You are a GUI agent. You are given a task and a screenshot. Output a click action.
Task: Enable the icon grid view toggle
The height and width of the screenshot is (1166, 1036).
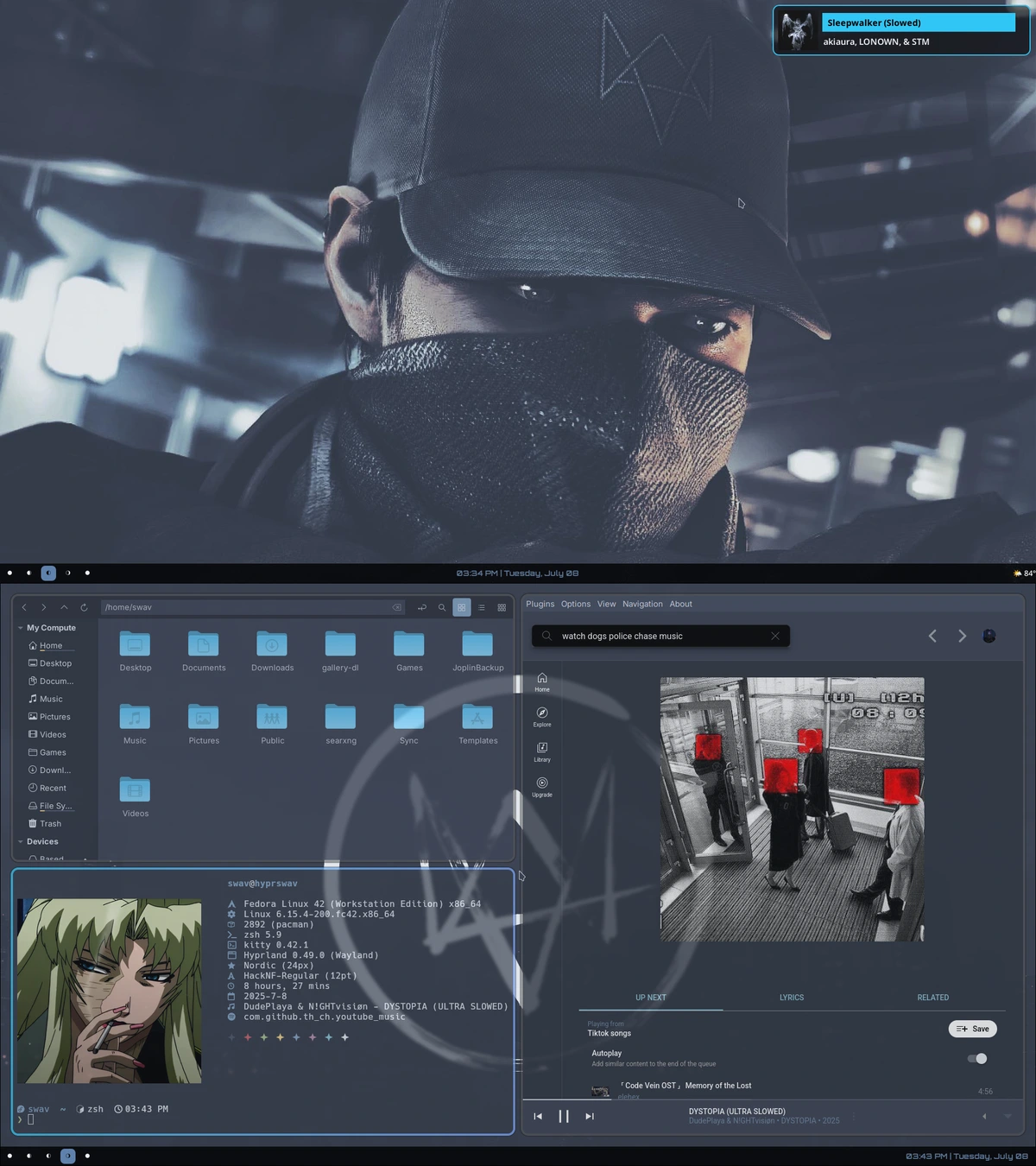click(x=462, y=607)
